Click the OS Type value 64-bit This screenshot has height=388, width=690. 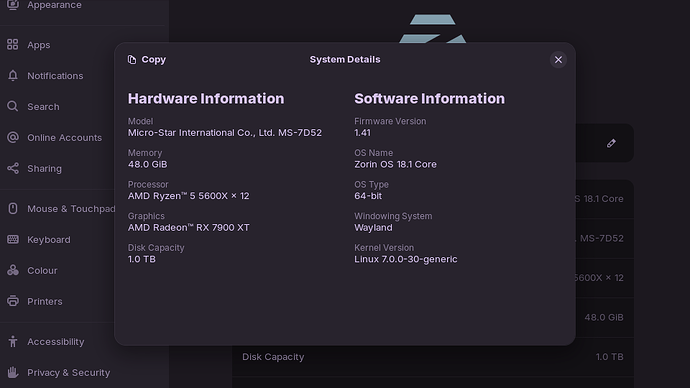coord(368,196)
